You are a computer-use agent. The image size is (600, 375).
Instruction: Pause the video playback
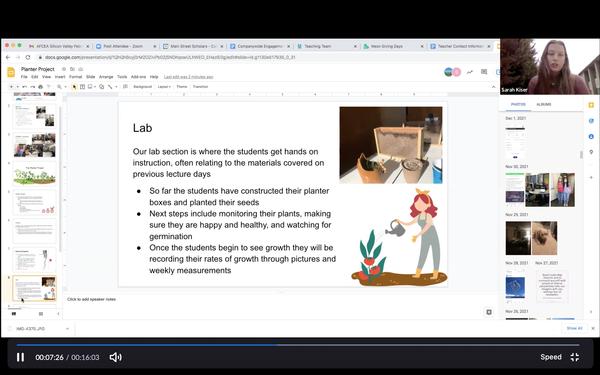(x=20, y=357)
